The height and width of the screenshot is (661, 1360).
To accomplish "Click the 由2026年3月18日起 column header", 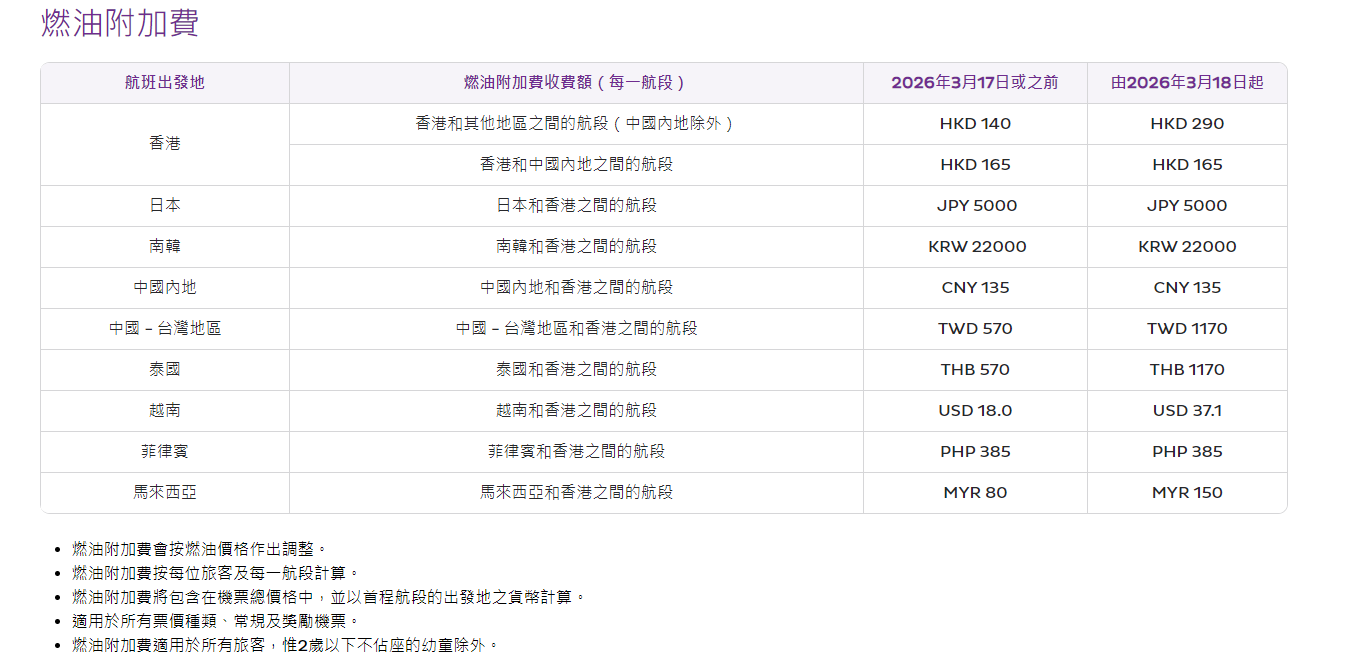I will click(1187, 83).
